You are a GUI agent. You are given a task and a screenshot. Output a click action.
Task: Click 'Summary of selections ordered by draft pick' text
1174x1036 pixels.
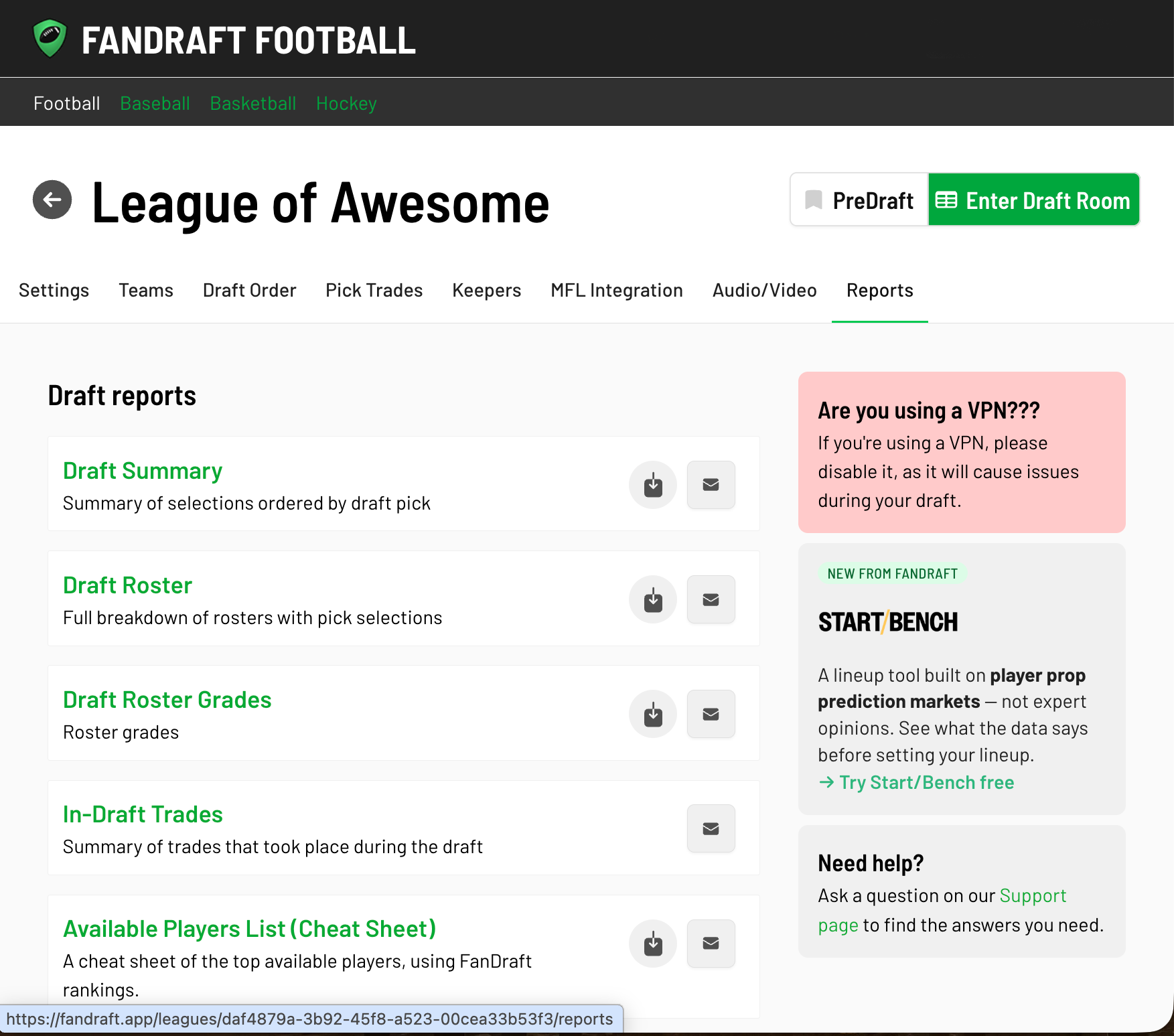(246, 504)
